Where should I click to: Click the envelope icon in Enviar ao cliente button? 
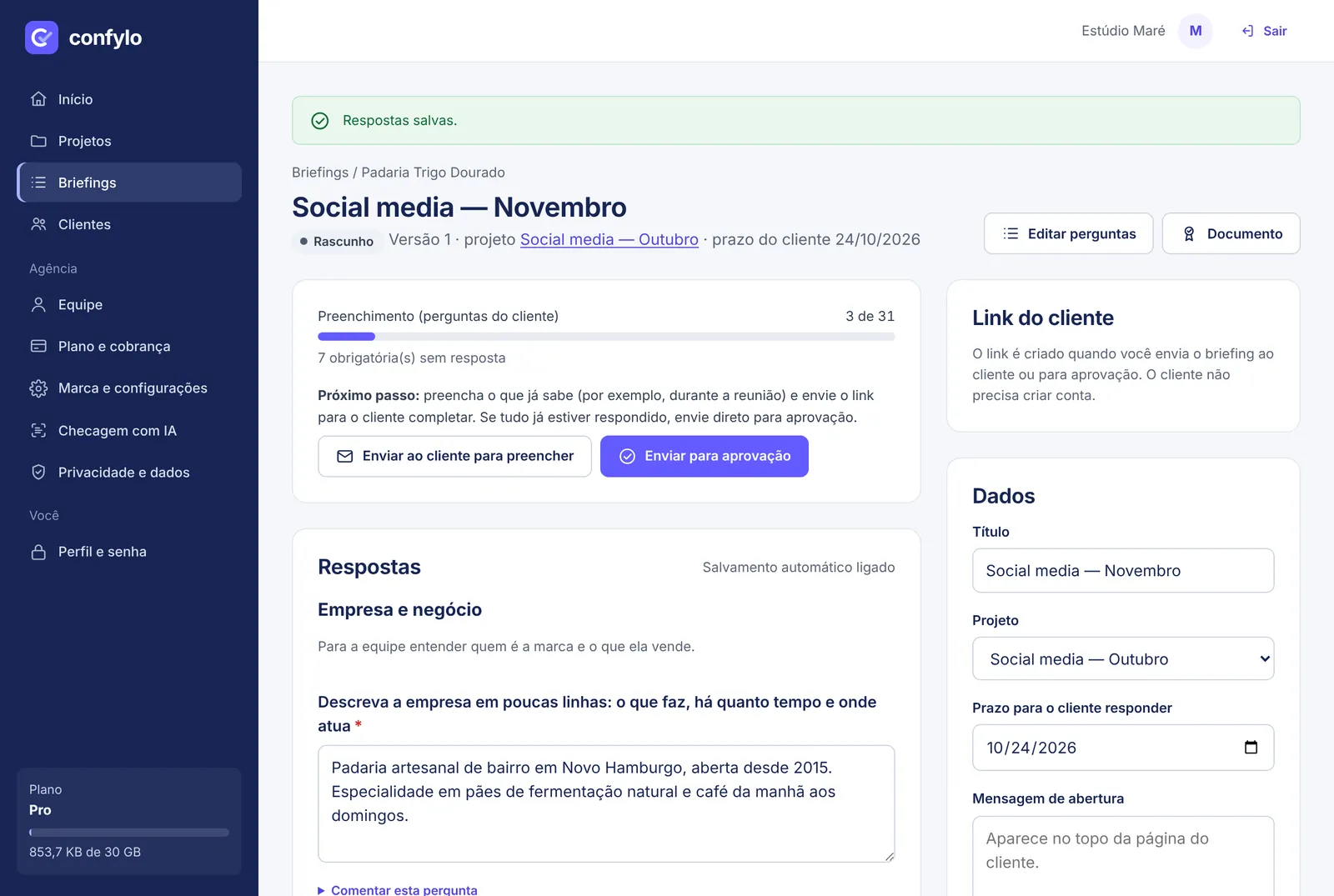click(x=344, y=456)
